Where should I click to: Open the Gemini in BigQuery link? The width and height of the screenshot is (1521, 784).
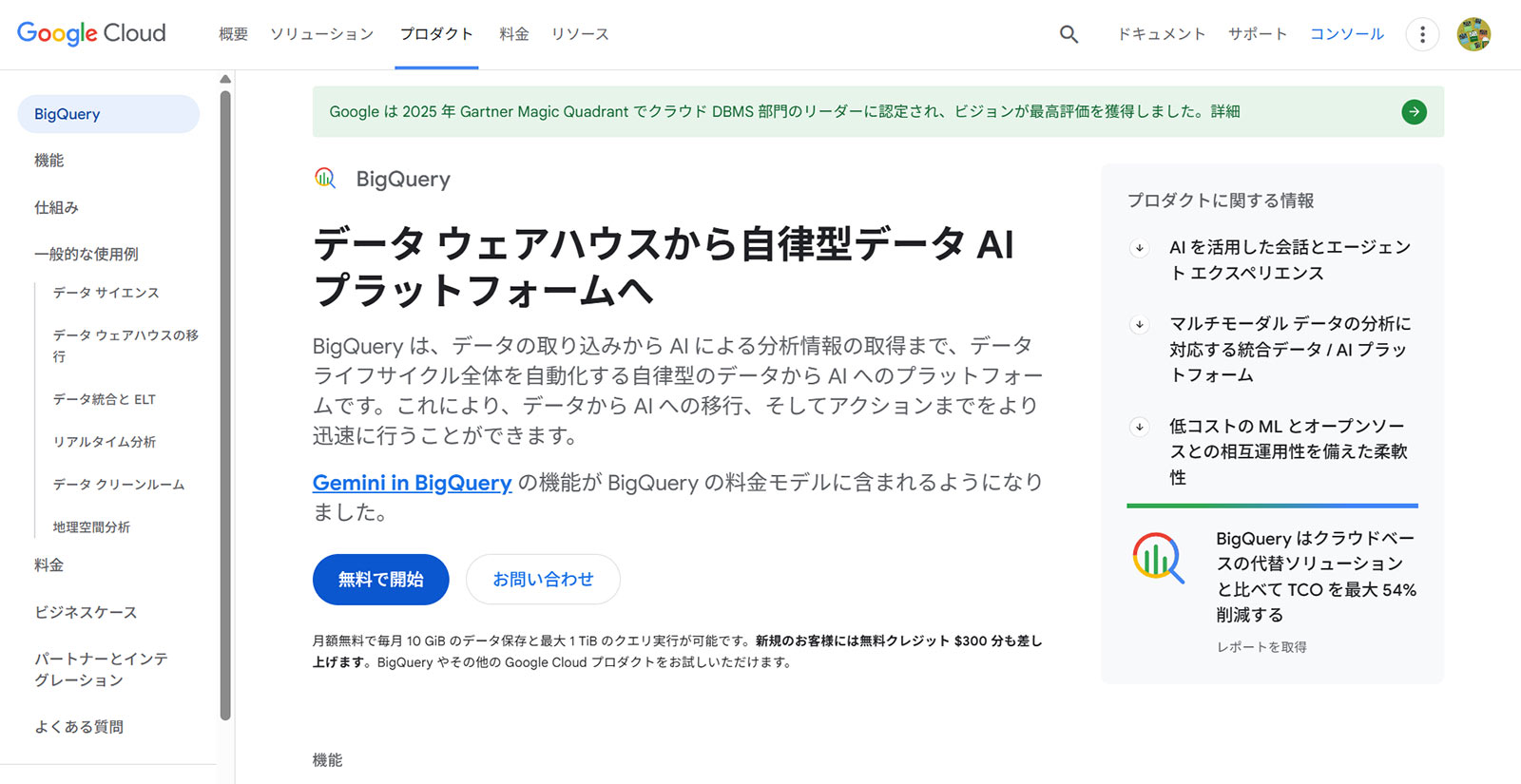click(x=412, y=483)
